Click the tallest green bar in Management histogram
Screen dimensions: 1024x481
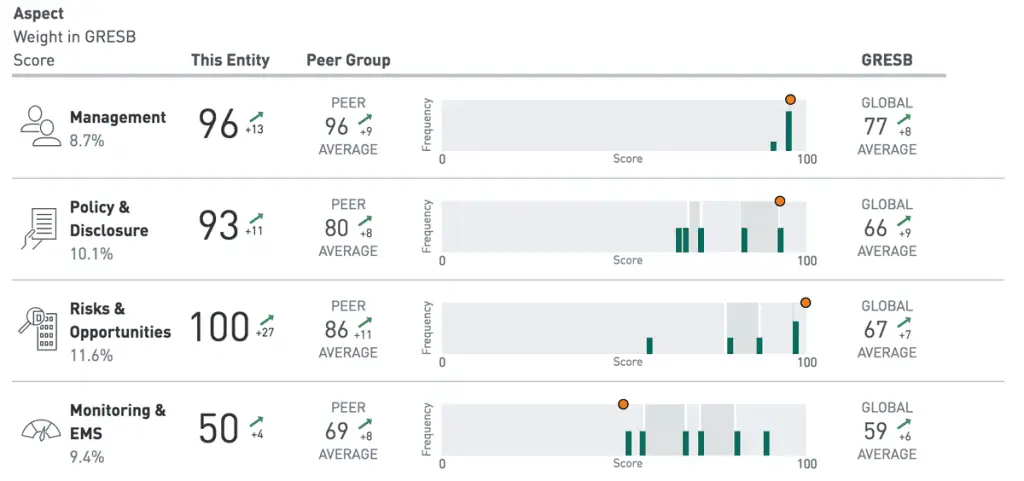pyautogui.click(x=789, y=131)
